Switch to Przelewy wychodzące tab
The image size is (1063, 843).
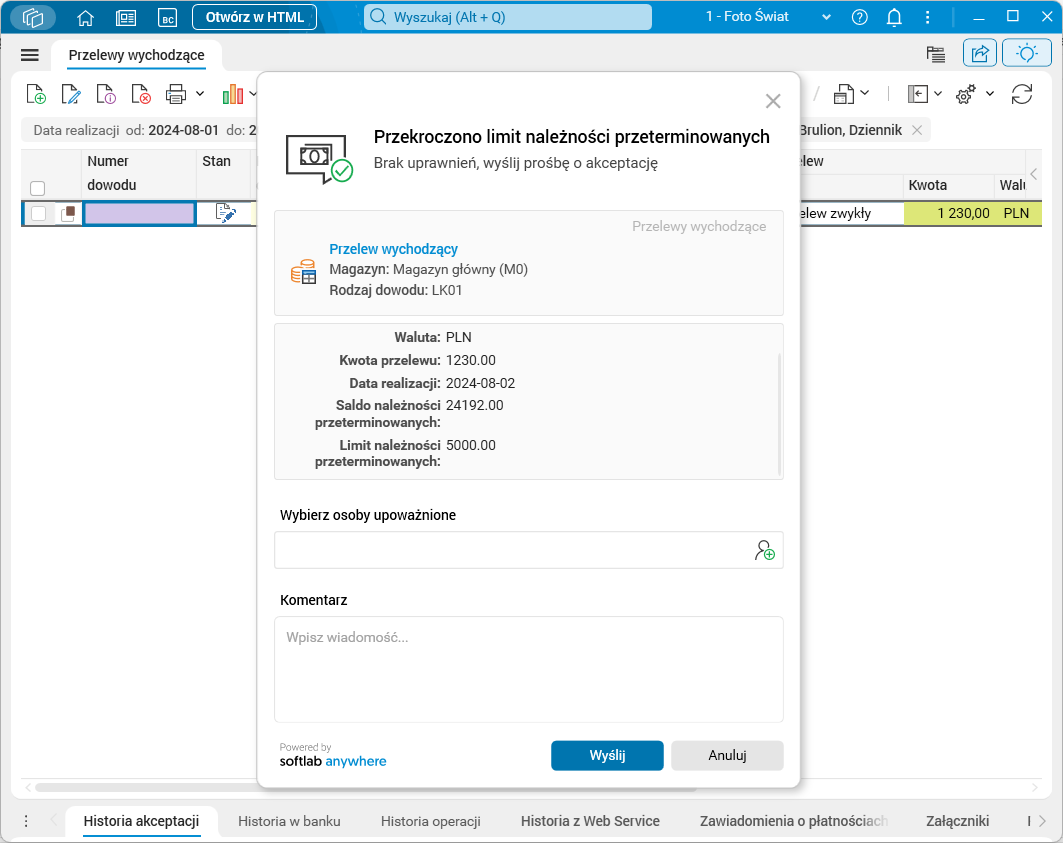(136, 55)
